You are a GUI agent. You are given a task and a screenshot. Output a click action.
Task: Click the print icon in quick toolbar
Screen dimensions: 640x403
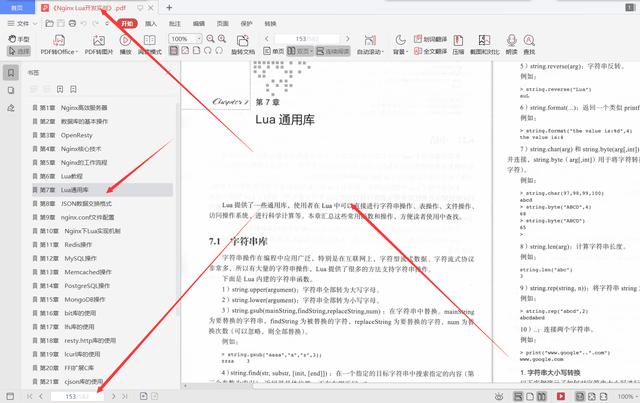tap(72, 24)
